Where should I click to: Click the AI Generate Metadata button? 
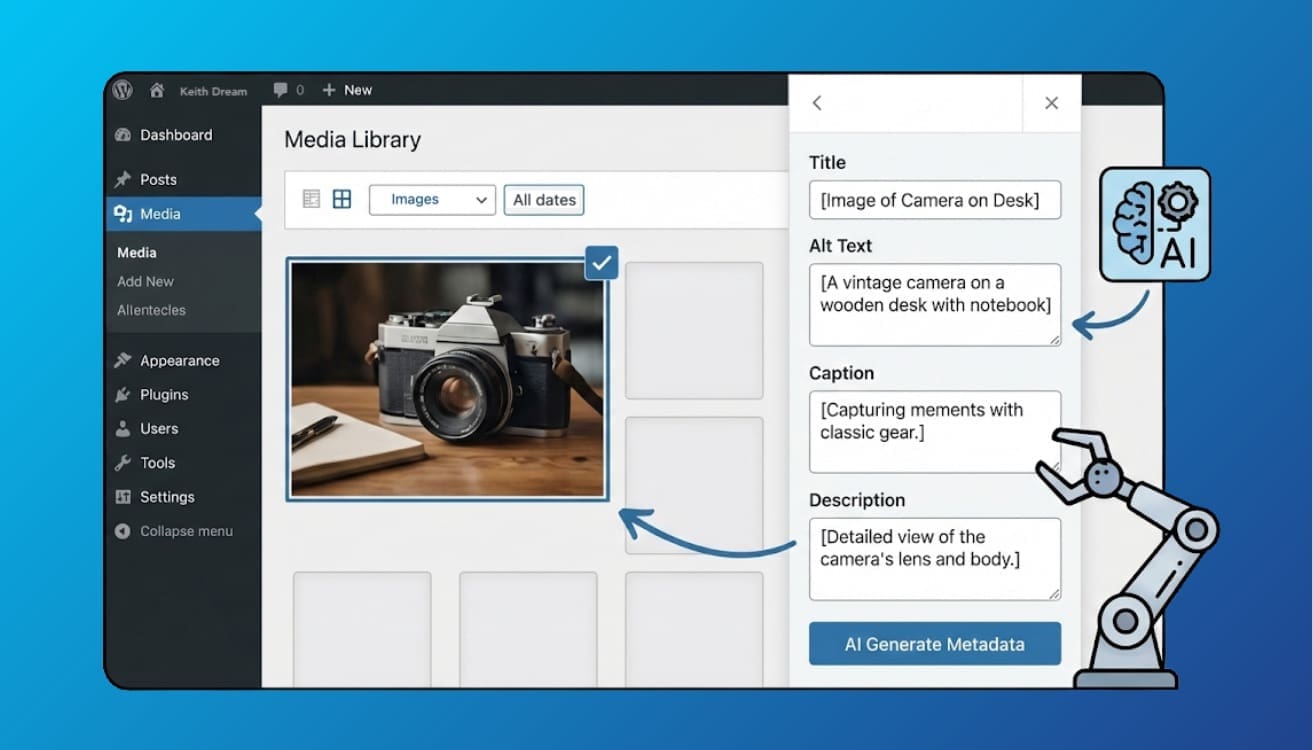click(935, 645)
